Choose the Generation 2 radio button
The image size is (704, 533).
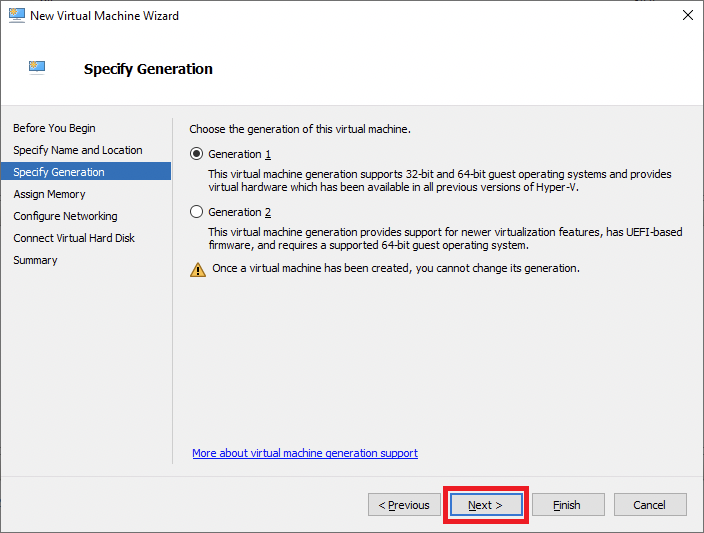click(197, 212)
